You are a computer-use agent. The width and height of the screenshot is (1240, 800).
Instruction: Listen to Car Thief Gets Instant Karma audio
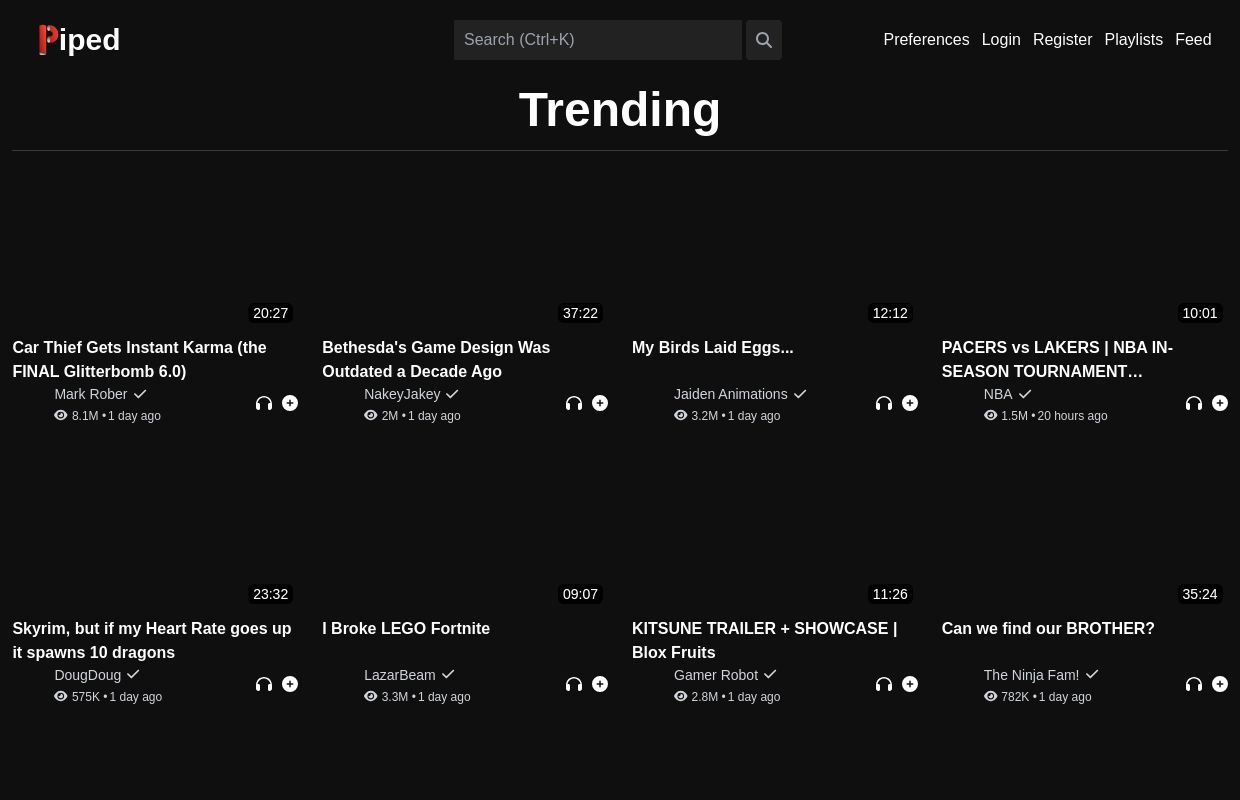(x=264, y=403)
